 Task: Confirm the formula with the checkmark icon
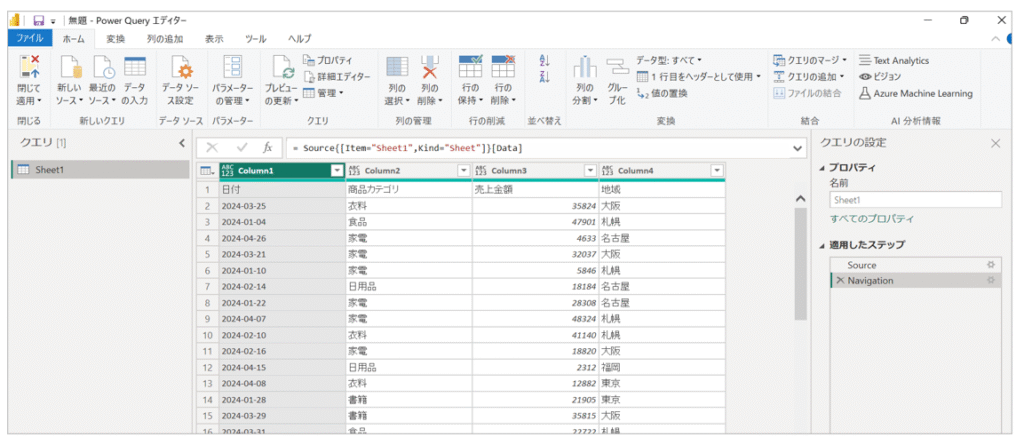pyautogui.click(x=242, y=148)
